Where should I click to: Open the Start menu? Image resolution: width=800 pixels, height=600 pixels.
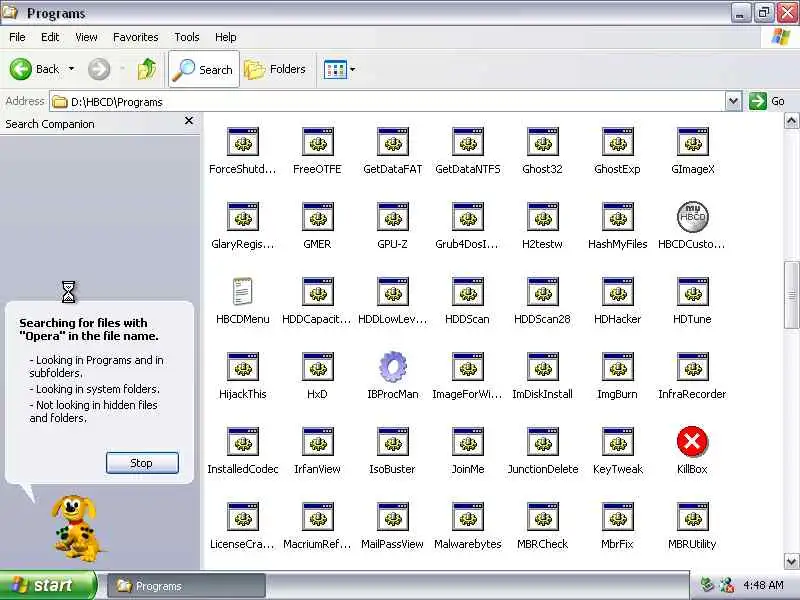(48, 585)
